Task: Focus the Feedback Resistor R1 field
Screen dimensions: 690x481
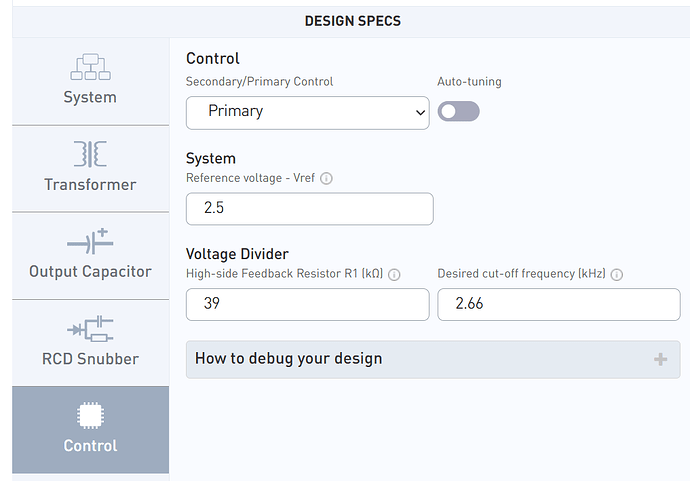Action: [307, 304]
